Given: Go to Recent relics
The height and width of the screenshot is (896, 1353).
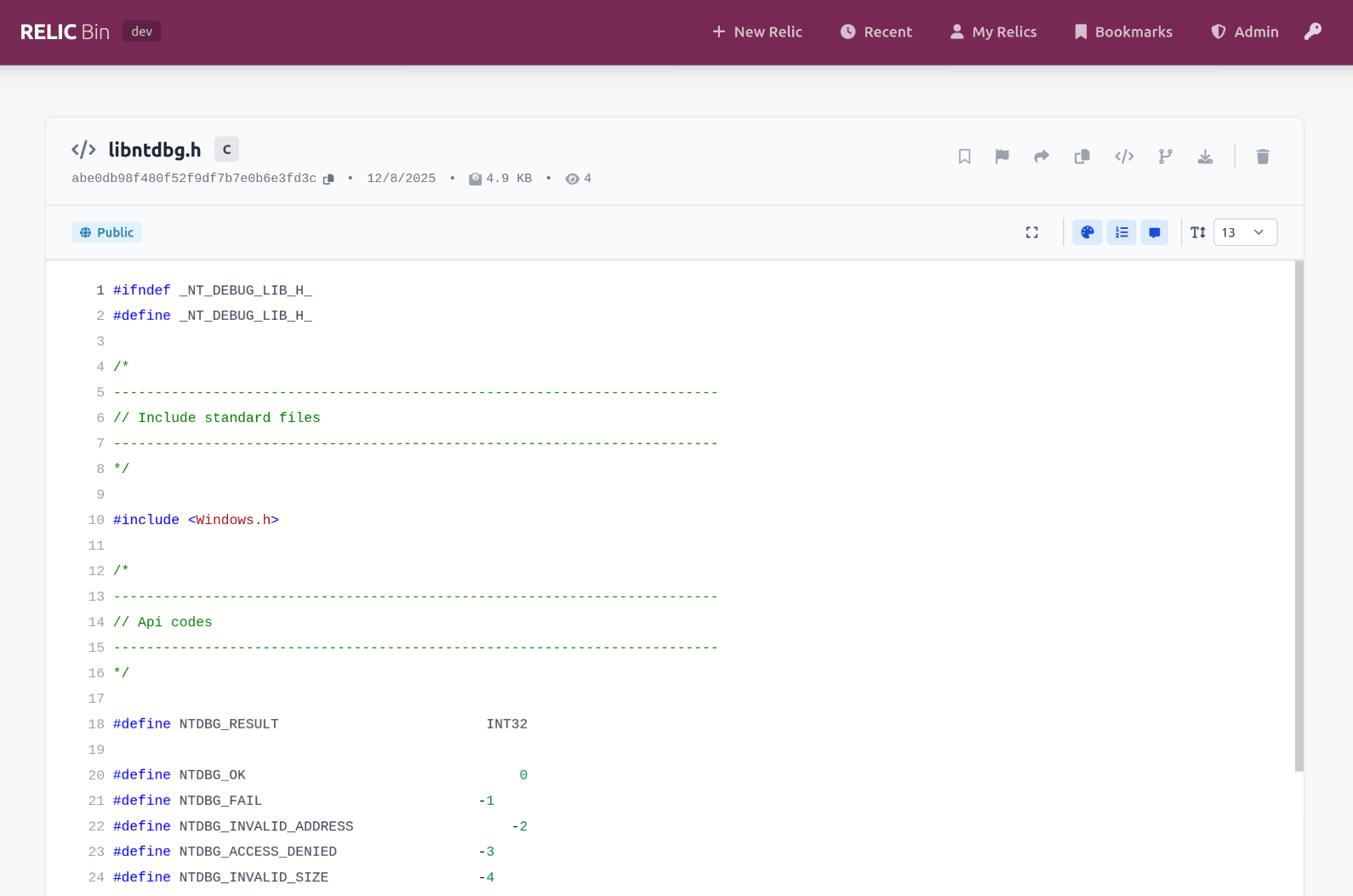Looking at the screenshot, I should (x=876, y=31).
